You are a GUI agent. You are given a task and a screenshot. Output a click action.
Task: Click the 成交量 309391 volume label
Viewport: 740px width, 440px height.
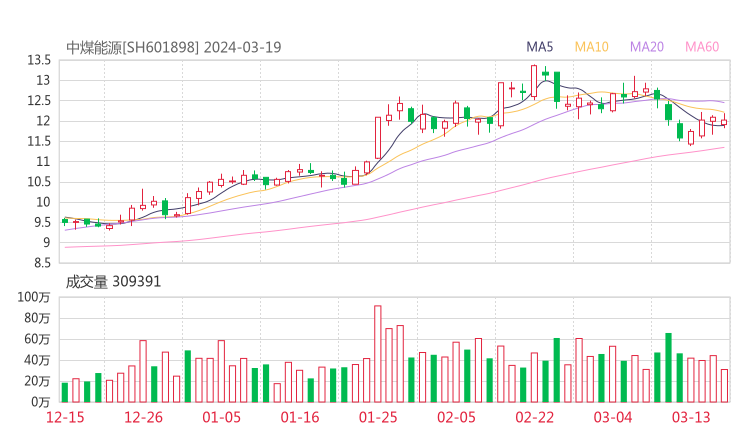pyautogui.click(x=113, y=282)
